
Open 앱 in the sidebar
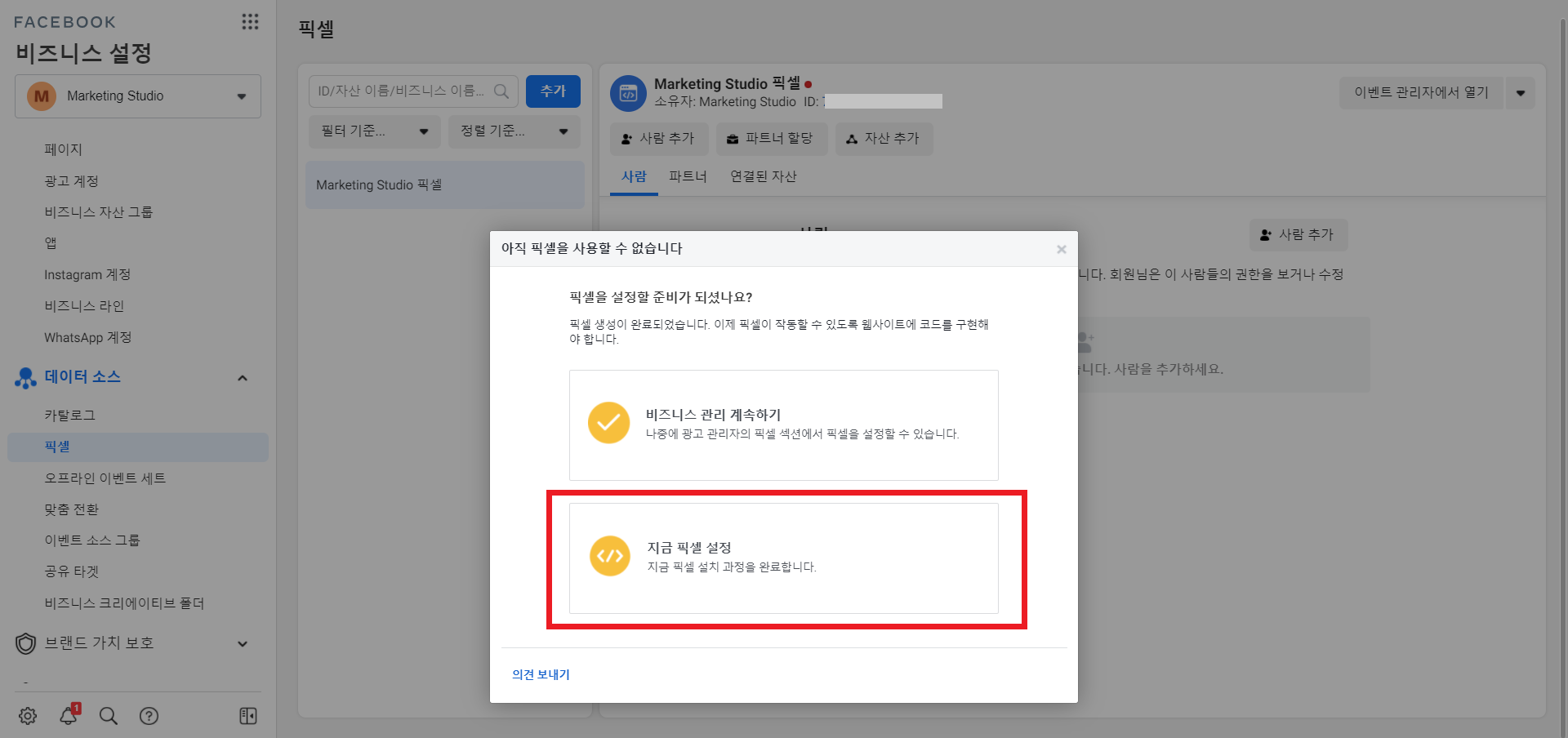(51, 243)
